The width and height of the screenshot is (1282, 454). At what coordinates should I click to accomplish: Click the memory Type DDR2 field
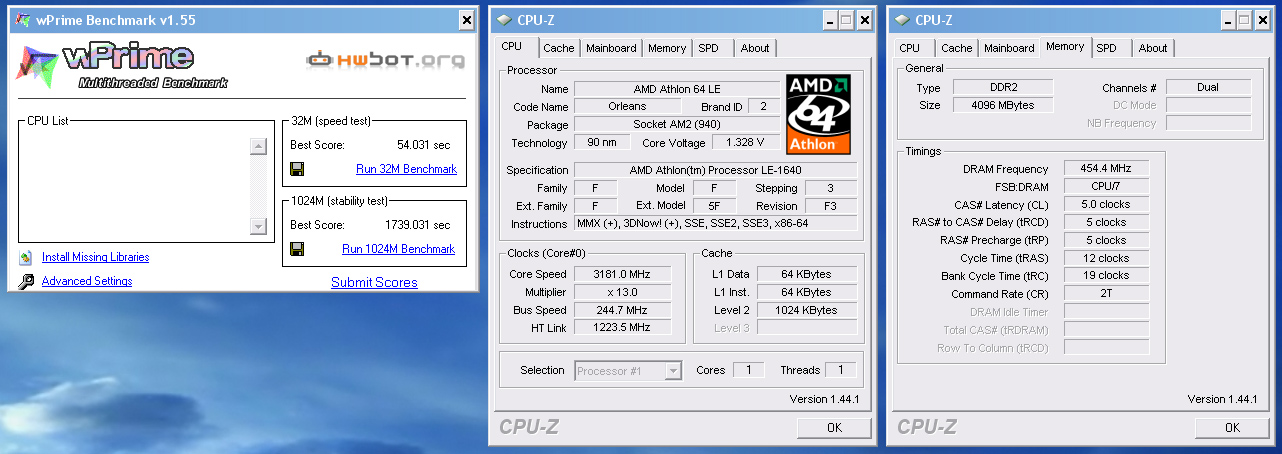pyautogui.click(x=1004, y=87)
